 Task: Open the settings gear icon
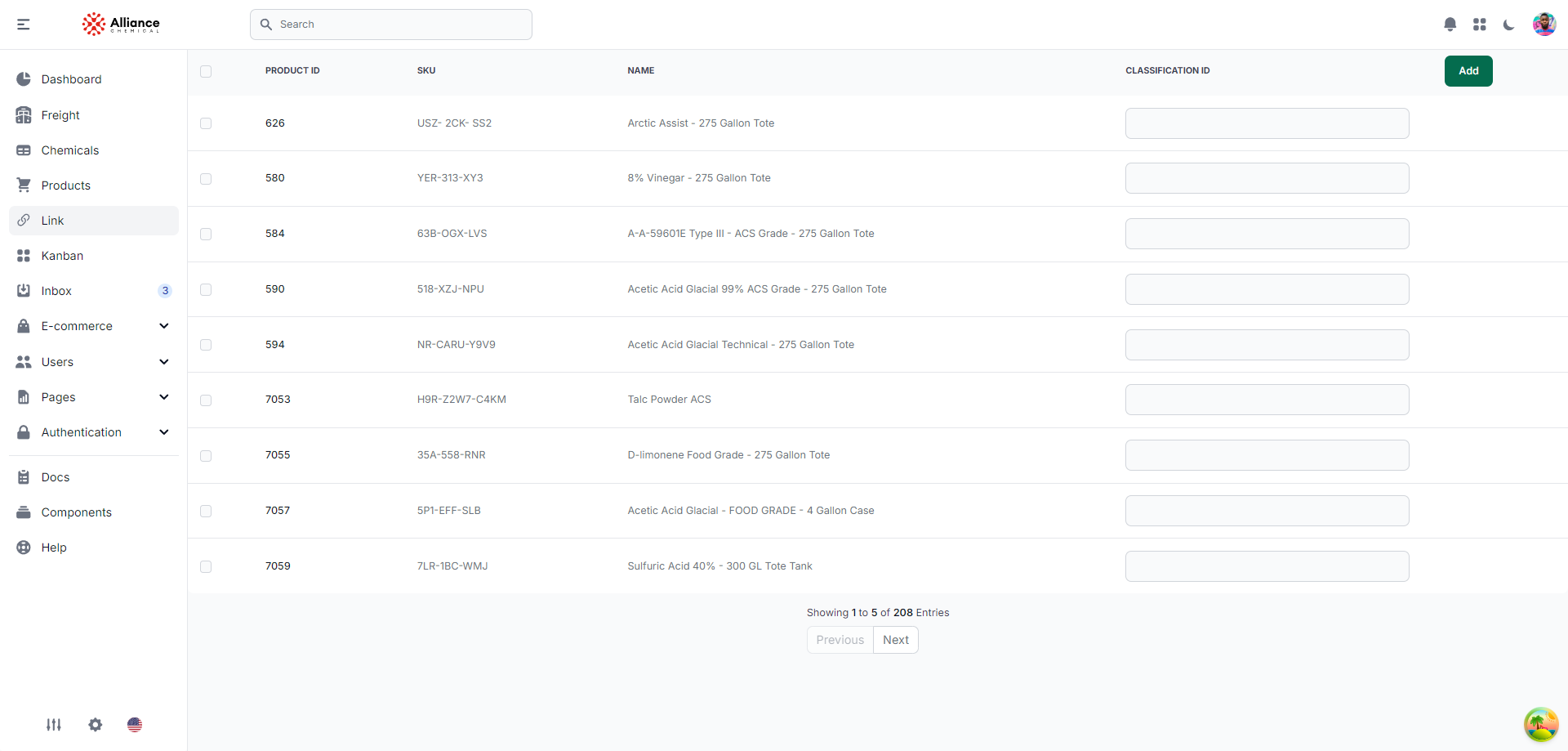(x=96, y=725)
